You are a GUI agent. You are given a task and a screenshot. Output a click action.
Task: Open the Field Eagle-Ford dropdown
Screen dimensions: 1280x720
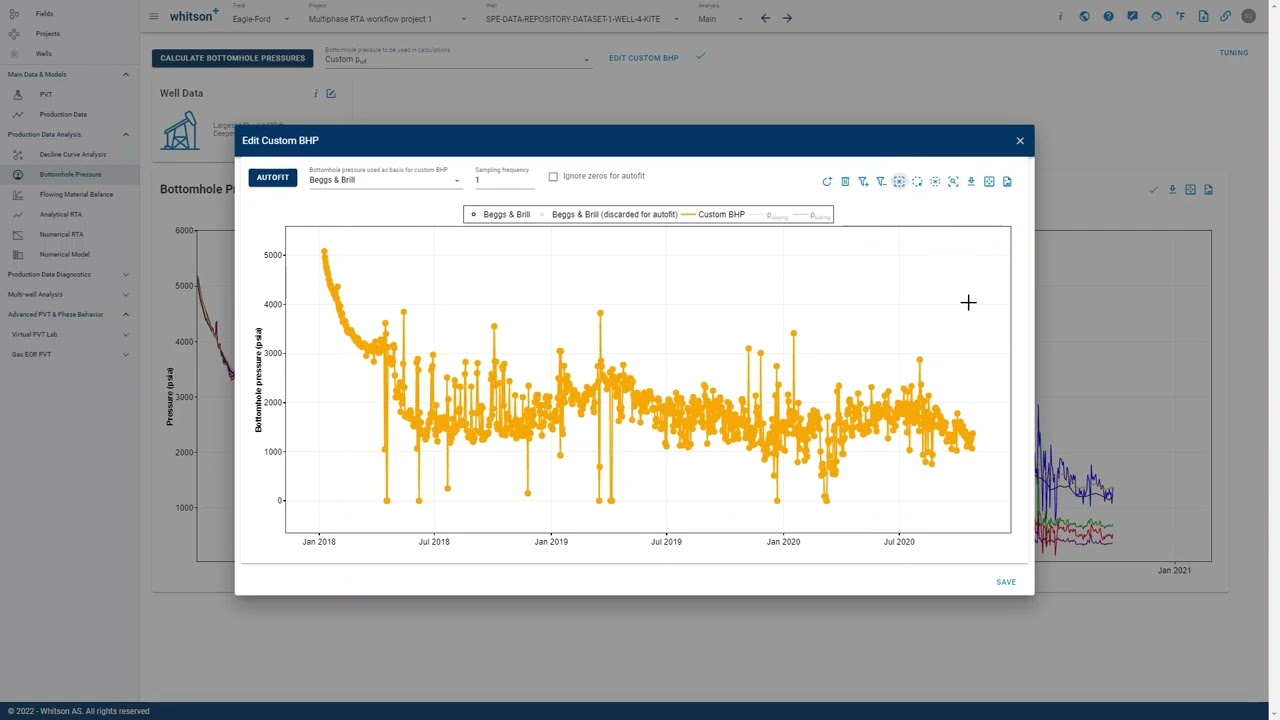[x=261, y=19]
